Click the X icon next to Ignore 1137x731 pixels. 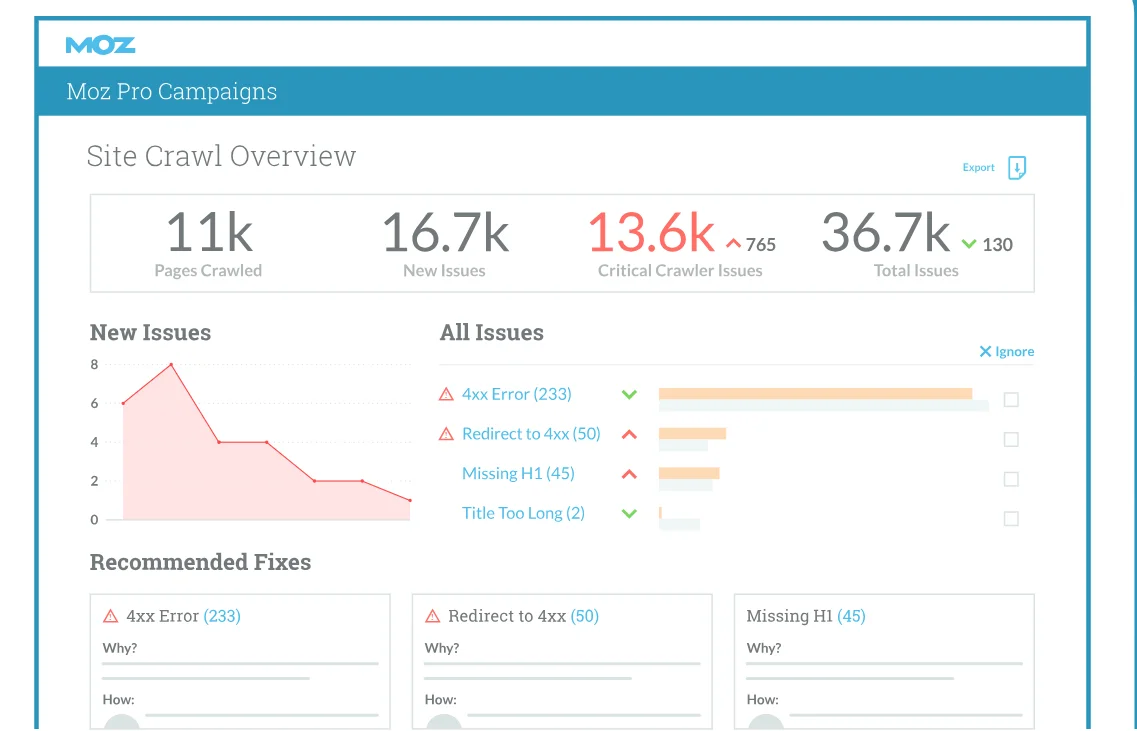(984, 351)
